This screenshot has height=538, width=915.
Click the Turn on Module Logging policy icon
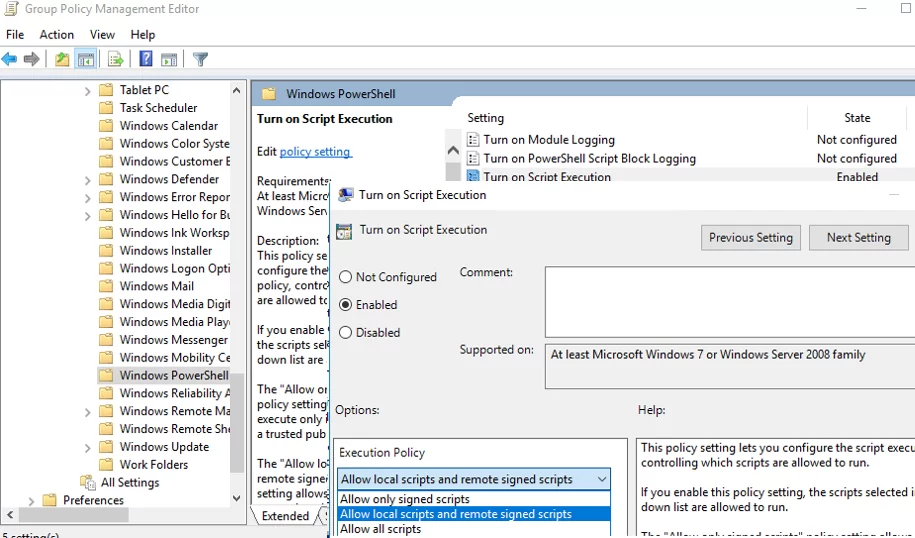pos(473,140)
